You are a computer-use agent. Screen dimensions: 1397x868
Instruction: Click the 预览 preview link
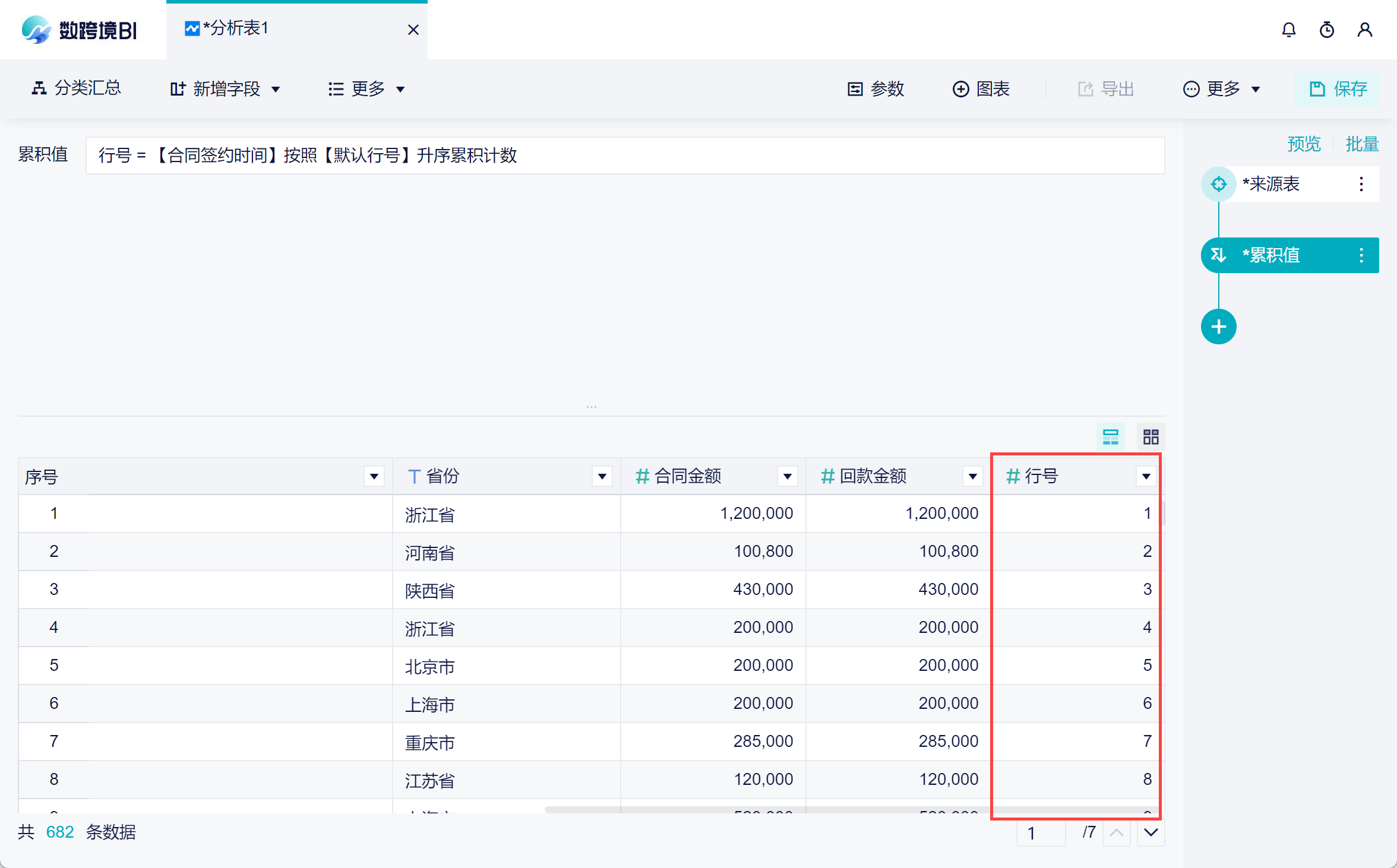(x=1303, y=144)
